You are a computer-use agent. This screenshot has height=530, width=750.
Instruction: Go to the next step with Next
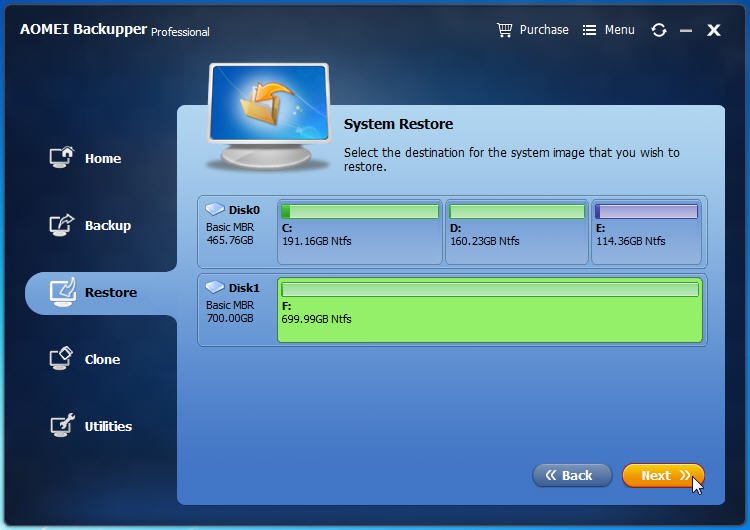pos(663,475)
